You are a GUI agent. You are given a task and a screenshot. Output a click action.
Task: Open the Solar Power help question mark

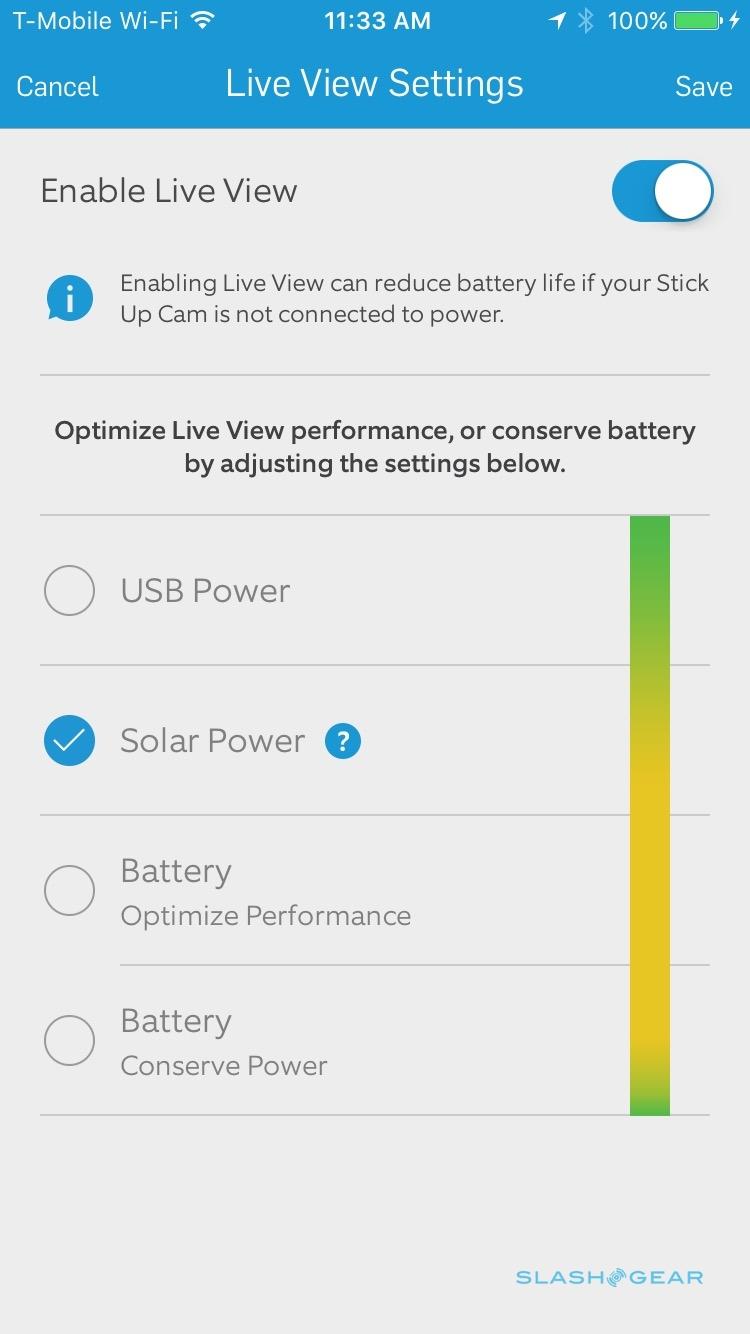click(342, 741)
